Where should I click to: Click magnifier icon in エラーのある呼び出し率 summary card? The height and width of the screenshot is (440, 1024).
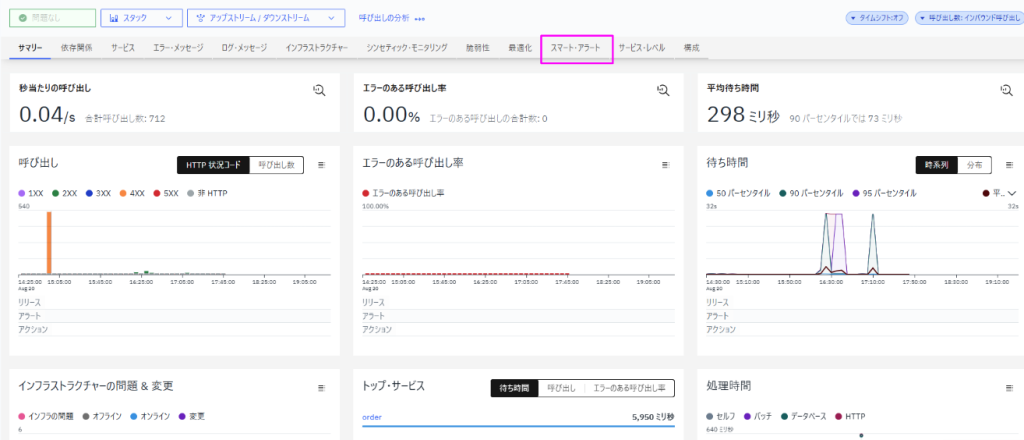[663, 91]
